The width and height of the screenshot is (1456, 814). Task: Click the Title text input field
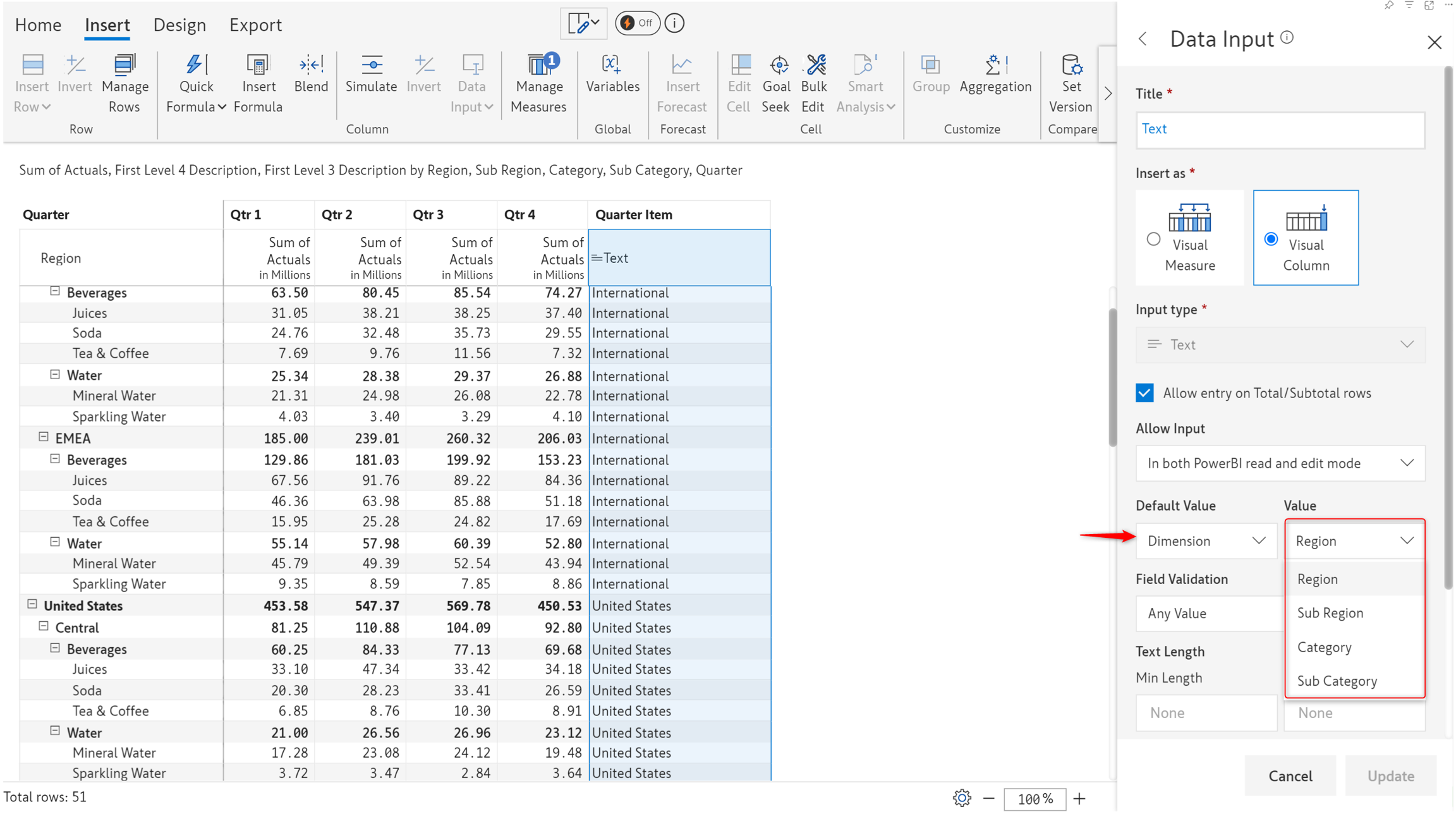[x=1280, y=130]
